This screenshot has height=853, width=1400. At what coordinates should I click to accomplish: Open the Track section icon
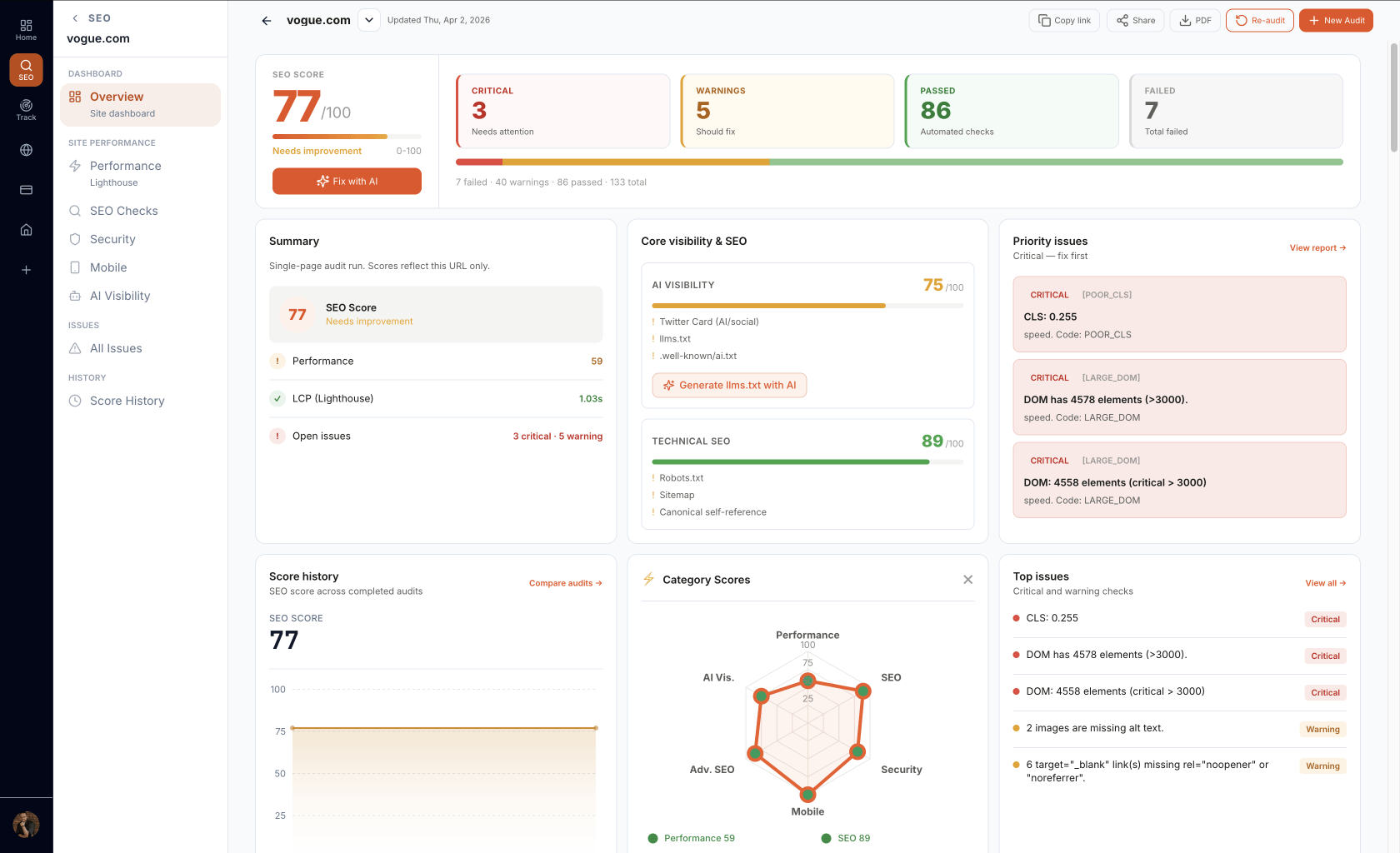26,110
